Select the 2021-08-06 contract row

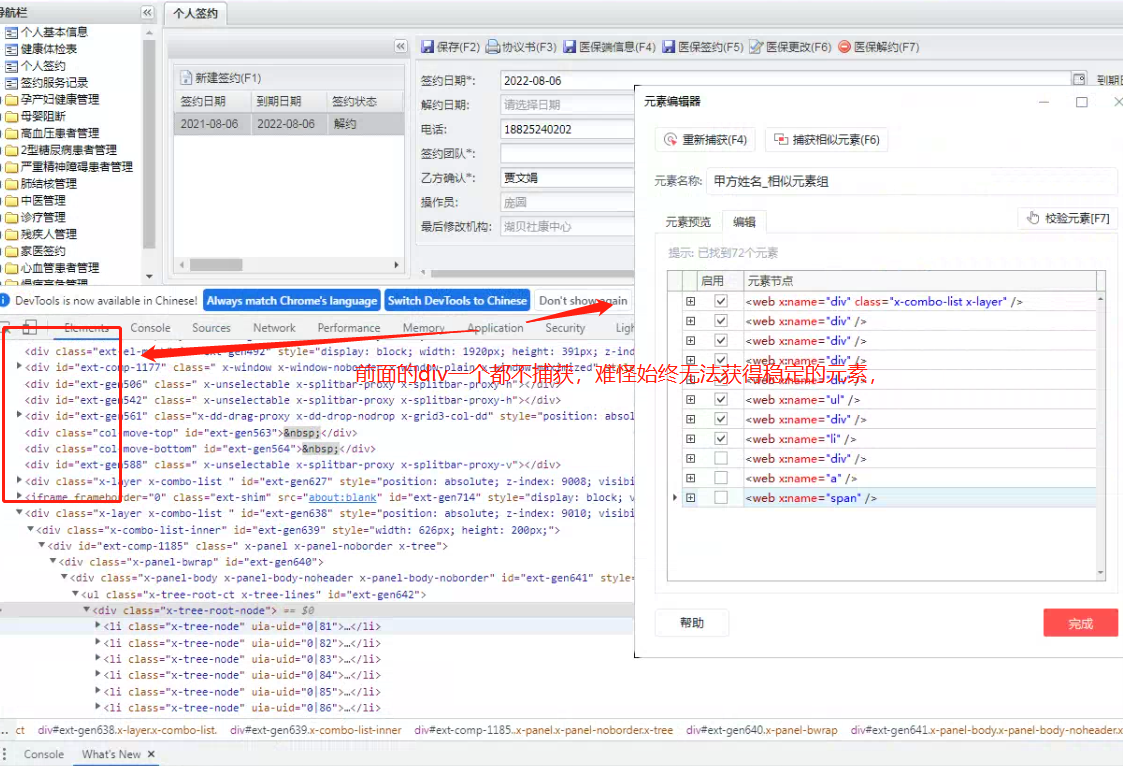click(x=289, y=124)
